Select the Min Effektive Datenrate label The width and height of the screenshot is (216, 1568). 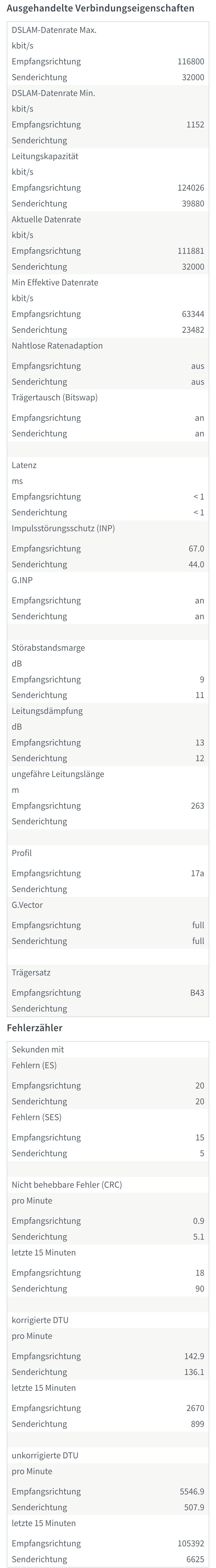[55, 282]
